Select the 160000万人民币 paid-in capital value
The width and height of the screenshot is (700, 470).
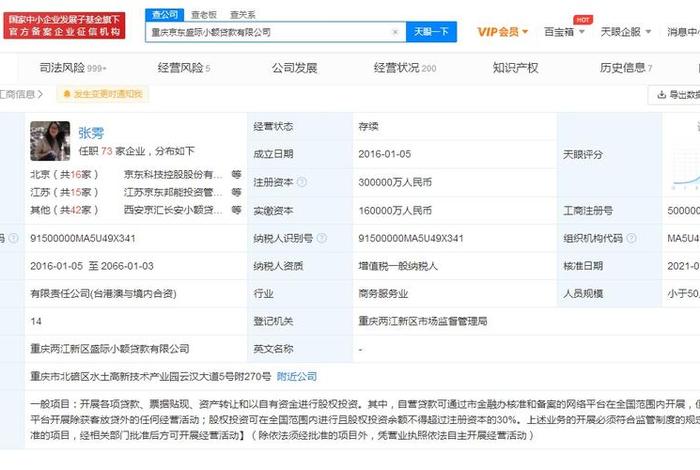(395, 210)
